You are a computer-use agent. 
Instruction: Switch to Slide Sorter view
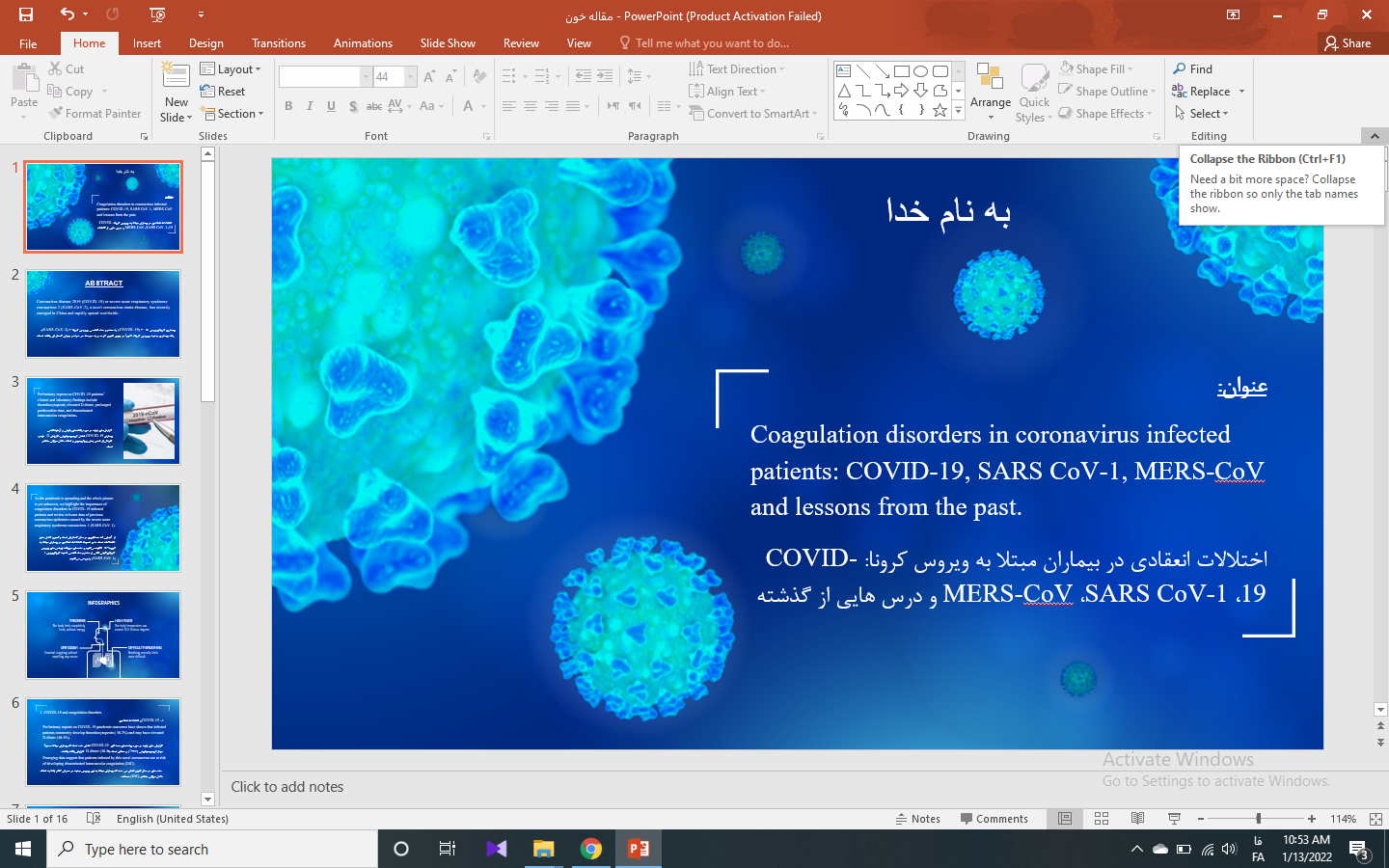[x=1102, y=819]
